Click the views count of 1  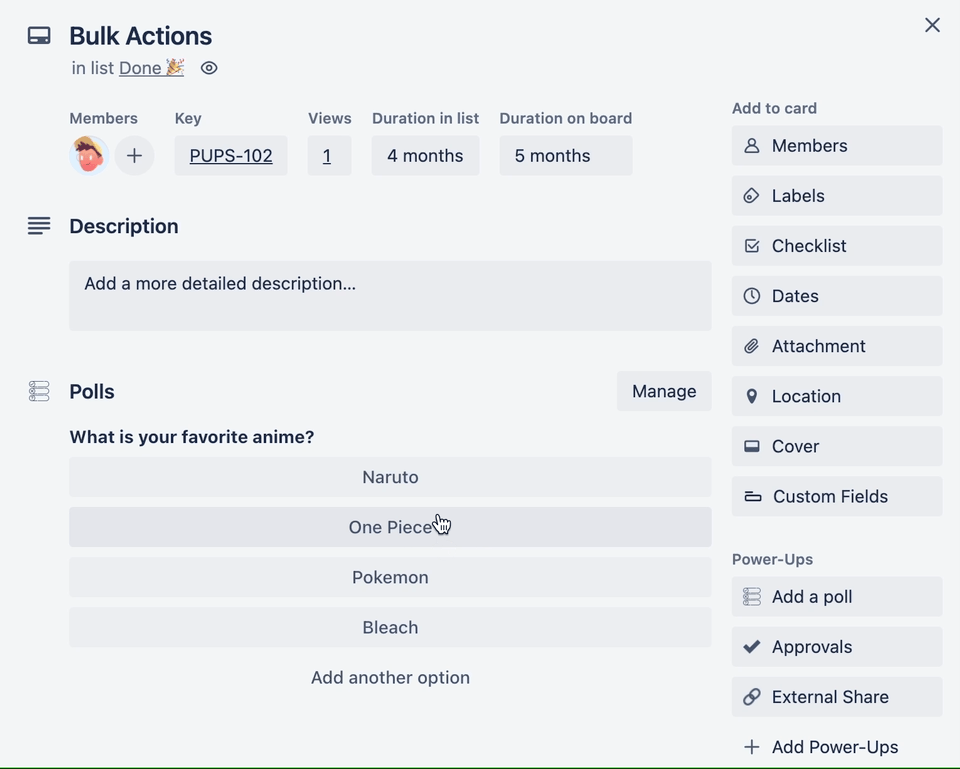[327, 156]
